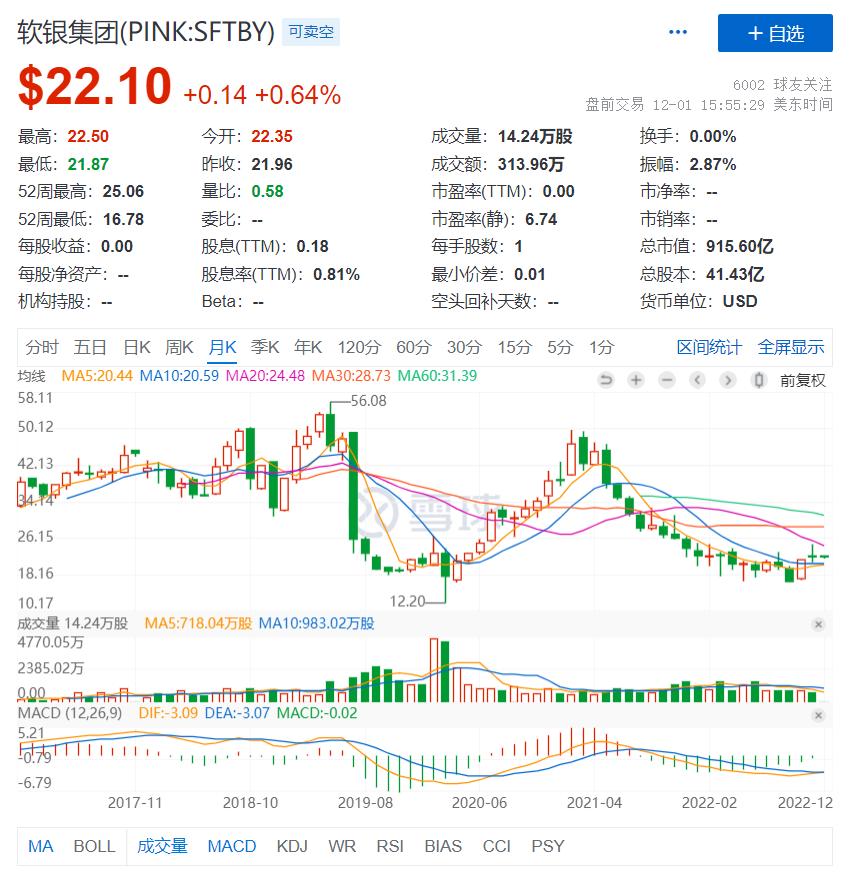The width and height of the screenshot is (856, 872).
Task: Click the 市盈率(静) value 6.74
Action: pos(541,219)
